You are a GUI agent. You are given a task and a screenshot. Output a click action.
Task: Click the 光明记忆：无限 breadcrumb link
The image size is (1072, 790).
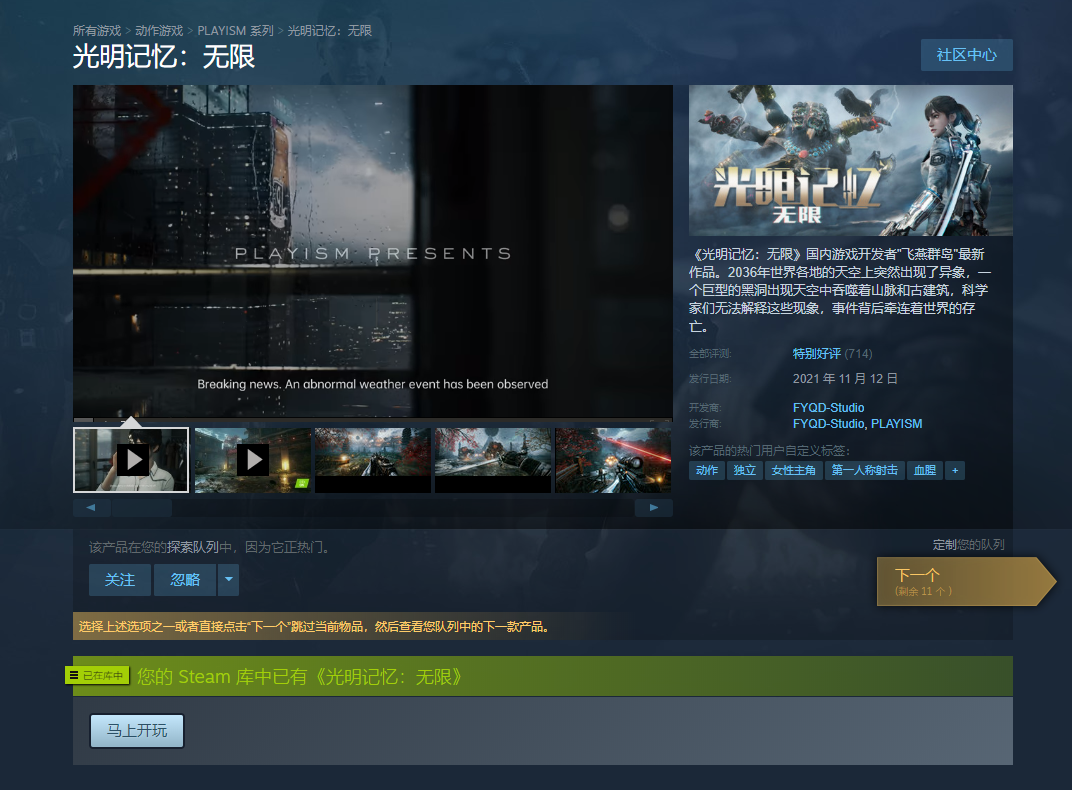pyautogui.click(x=330, y=31)
